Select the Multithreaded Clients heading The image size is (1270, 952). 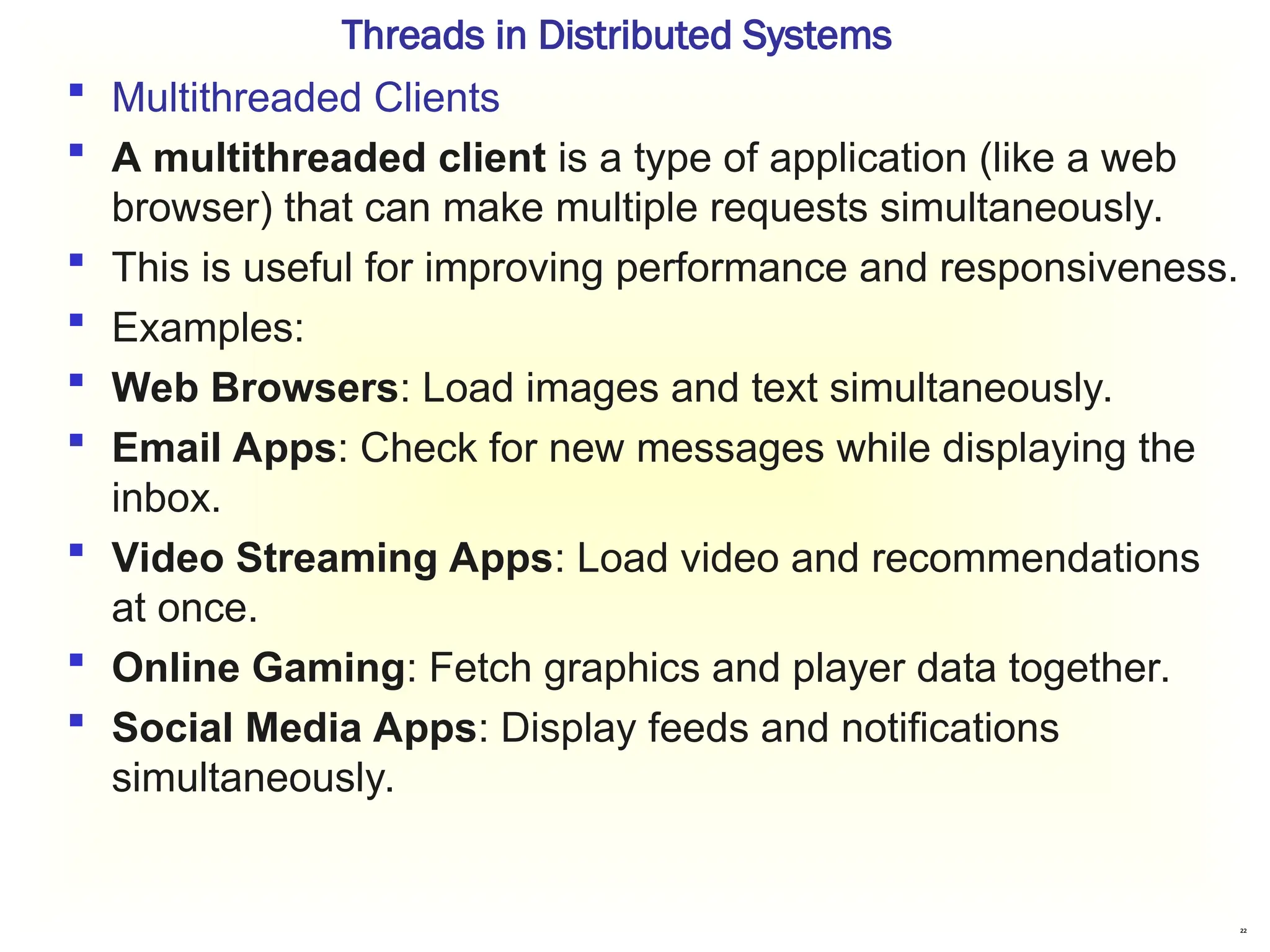[305, 98]
